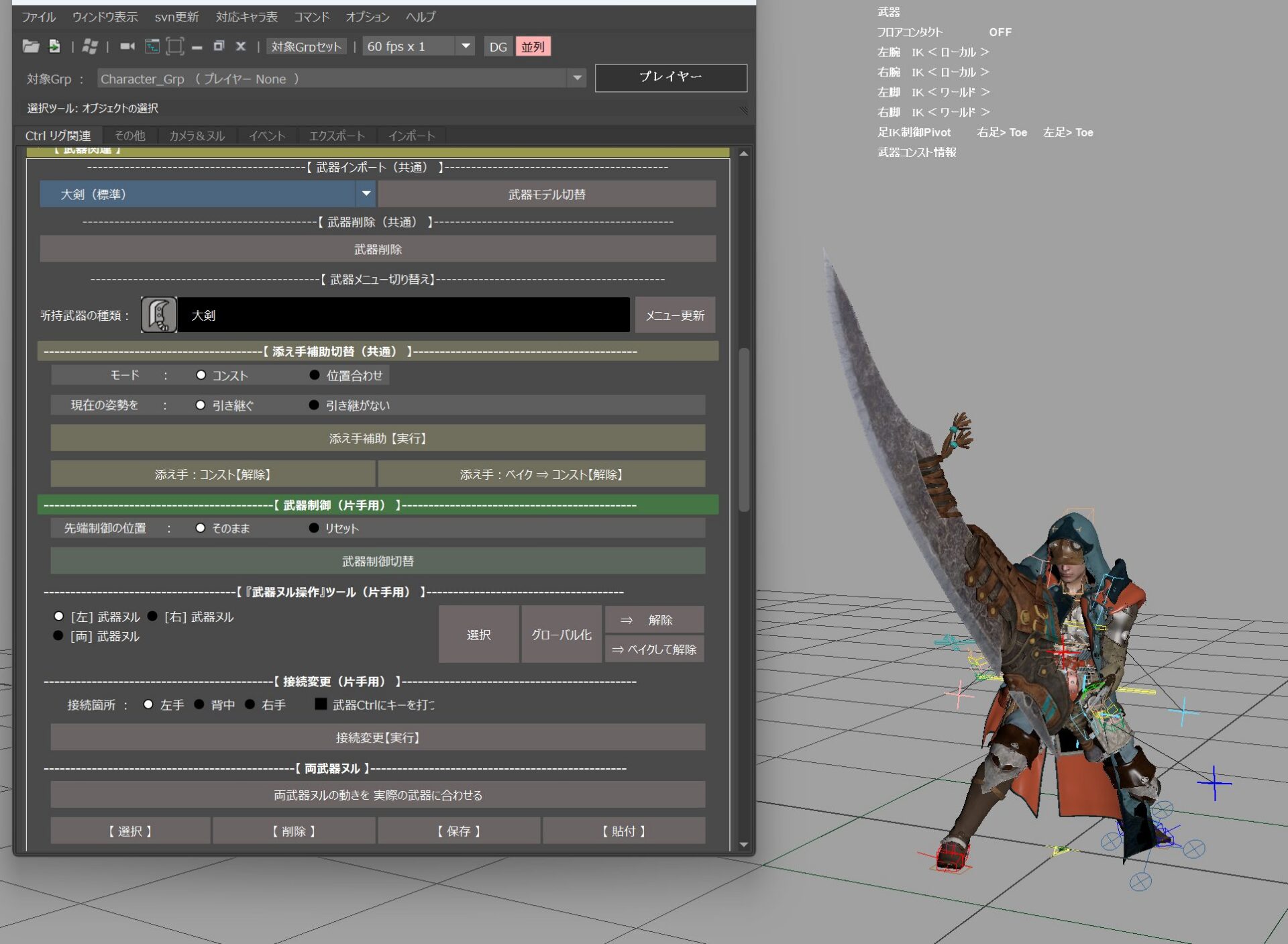Click the Windows flag icon in toolbar
The height and width of the screenshot is (944, 1288).
tap(89, 46)
